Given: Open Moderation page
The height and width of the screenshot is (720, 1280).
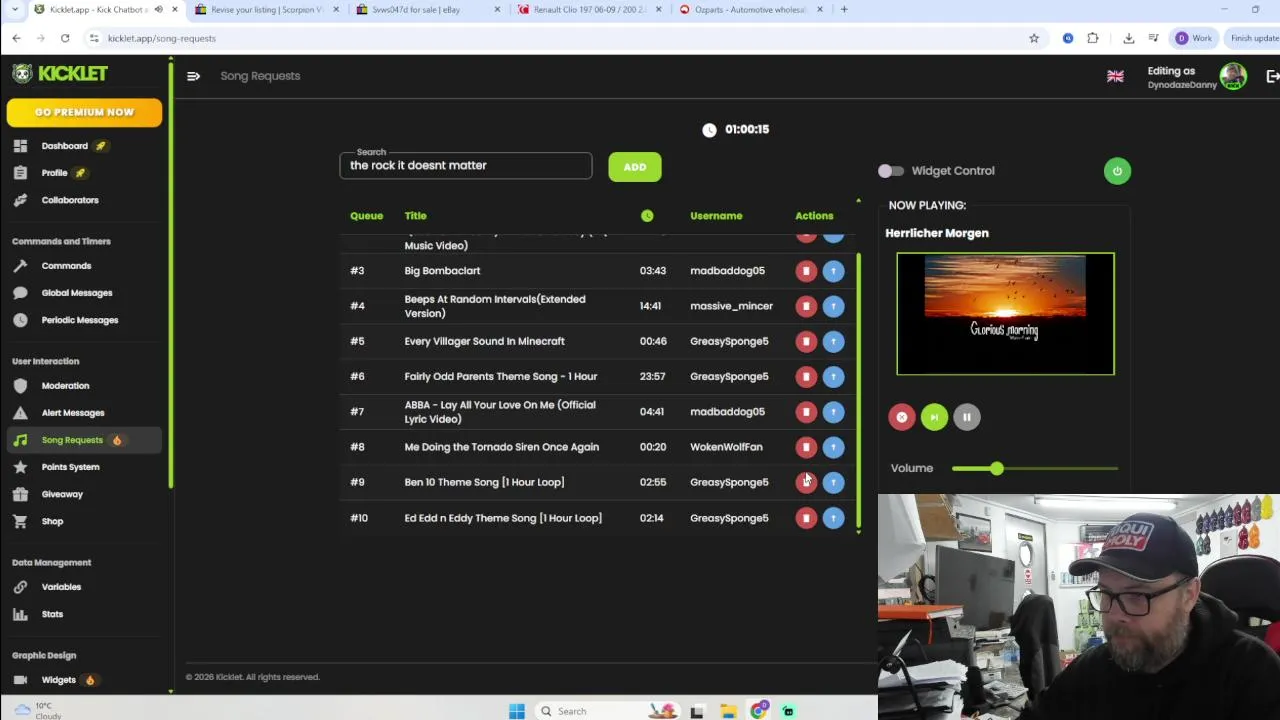Looking at the screenshot, I should (x=65, y=386).
